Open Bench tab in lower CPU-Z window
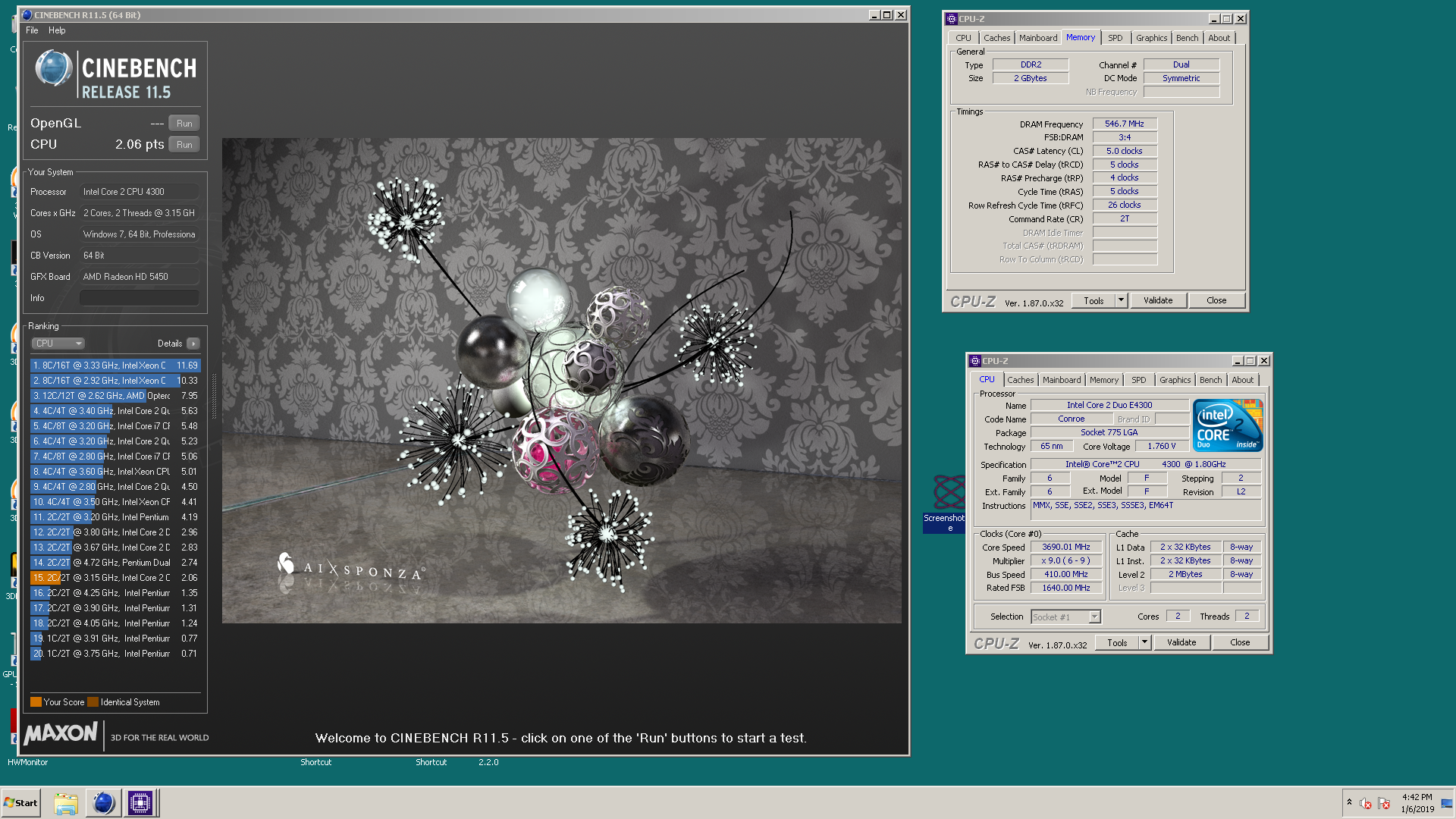Image resolution: width=1456 pixels, height=819 pixels. tap(1210, 380)
